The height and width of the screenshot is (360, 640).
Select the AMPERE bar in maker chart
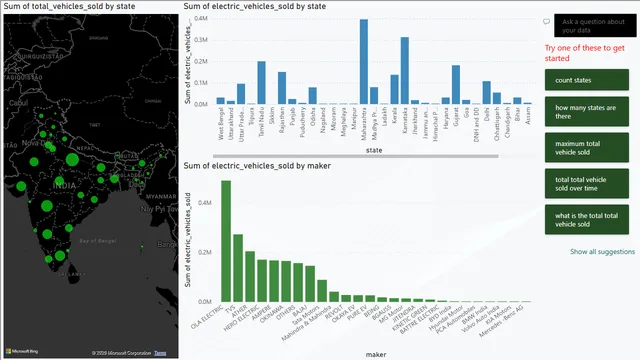(274, 281)
